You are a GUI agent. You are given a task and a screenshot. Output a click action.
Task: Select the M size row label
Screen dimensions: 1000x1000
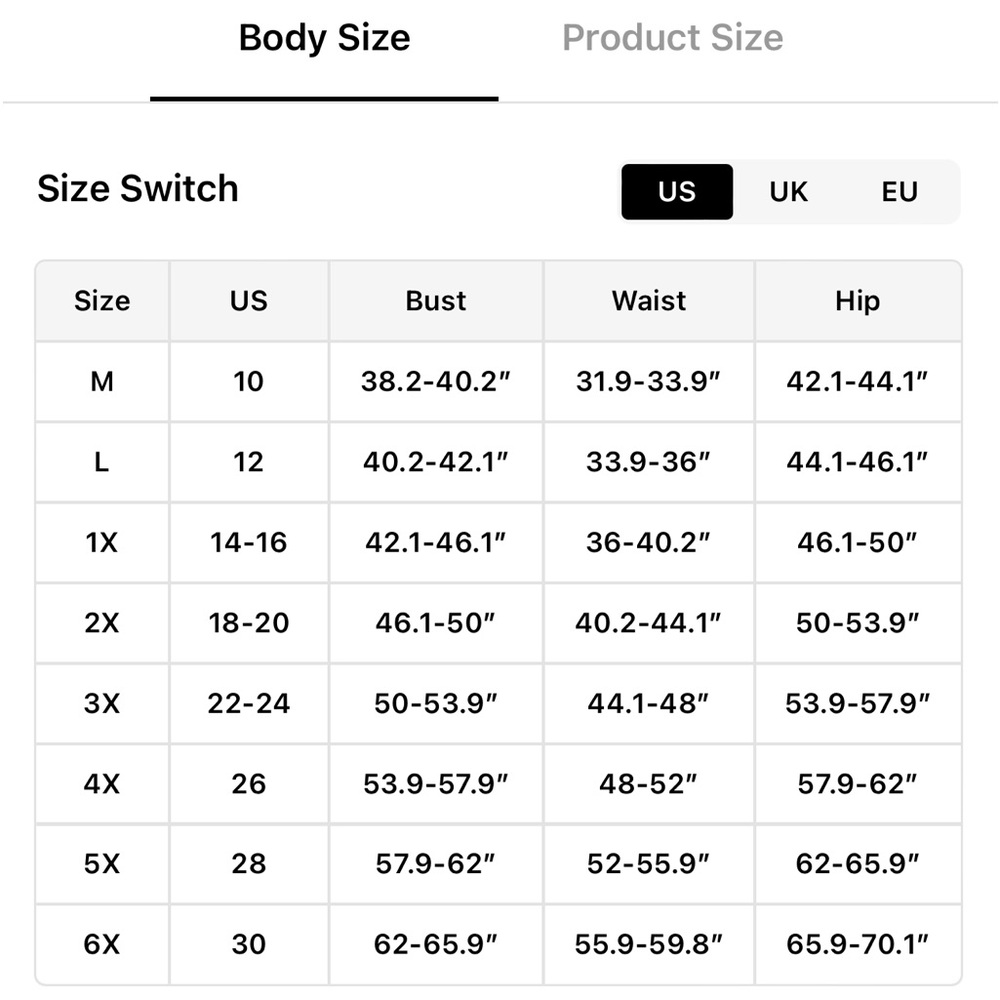click(102, 381)
